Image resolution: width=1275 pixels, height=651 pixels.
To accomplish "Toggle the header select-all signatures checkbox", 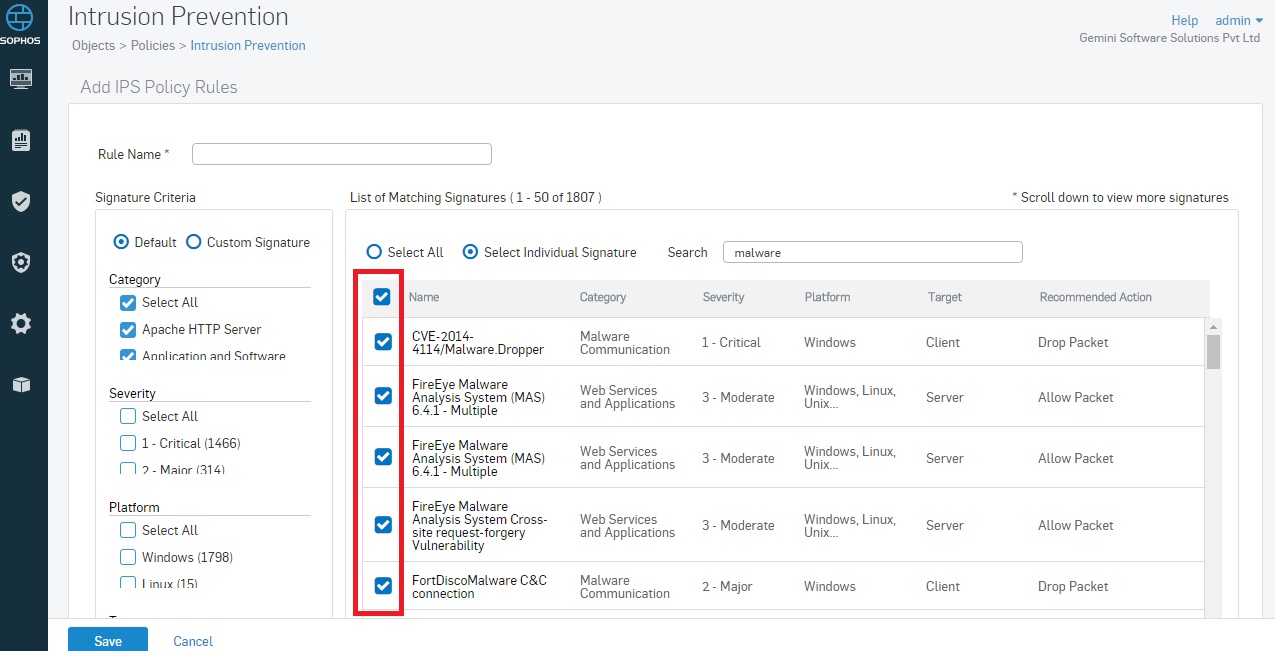I will 381,296.
